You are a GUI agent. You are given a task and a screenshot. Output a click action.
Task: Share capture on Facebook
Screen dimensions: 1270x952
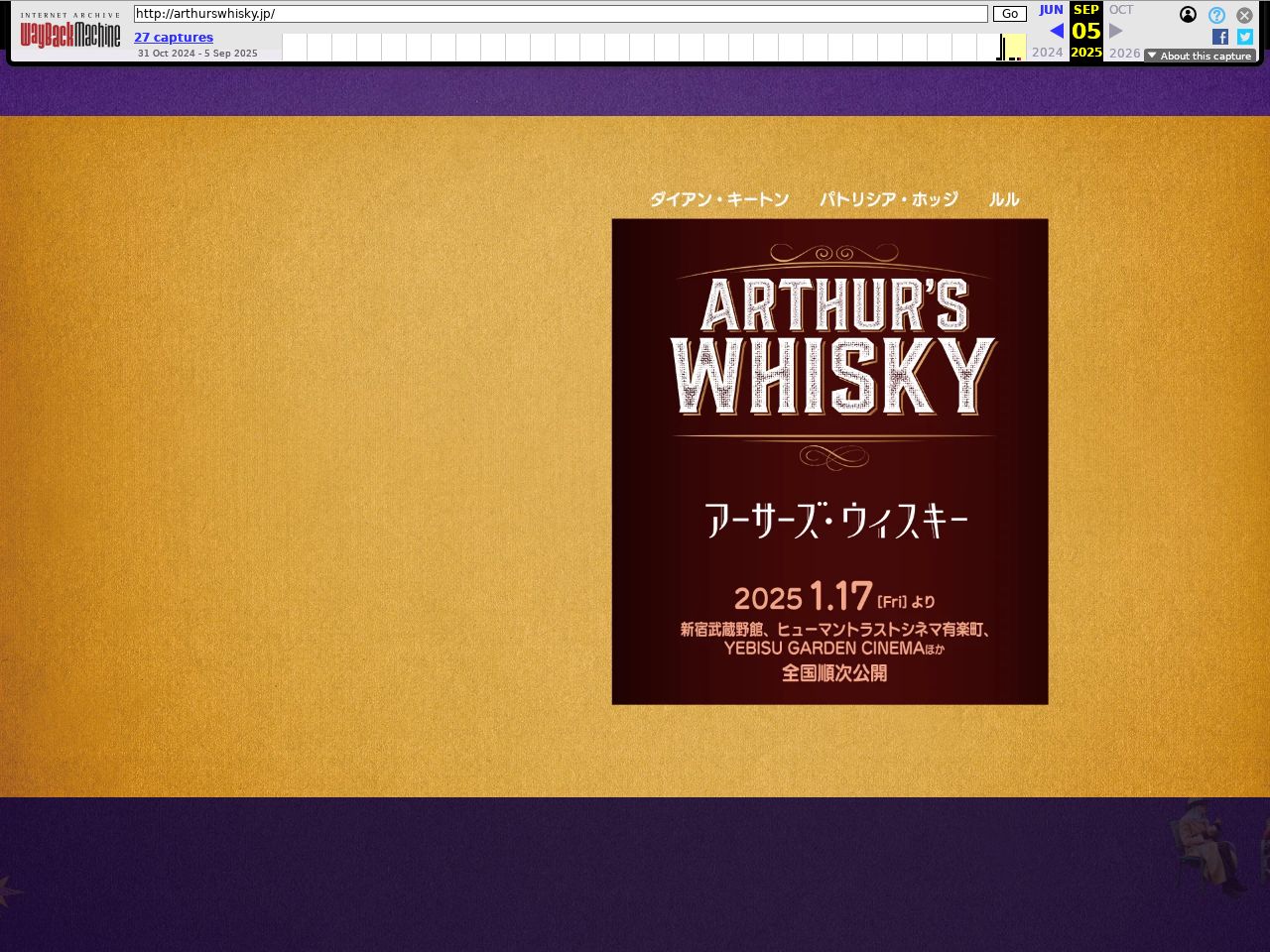[1220, 37]
